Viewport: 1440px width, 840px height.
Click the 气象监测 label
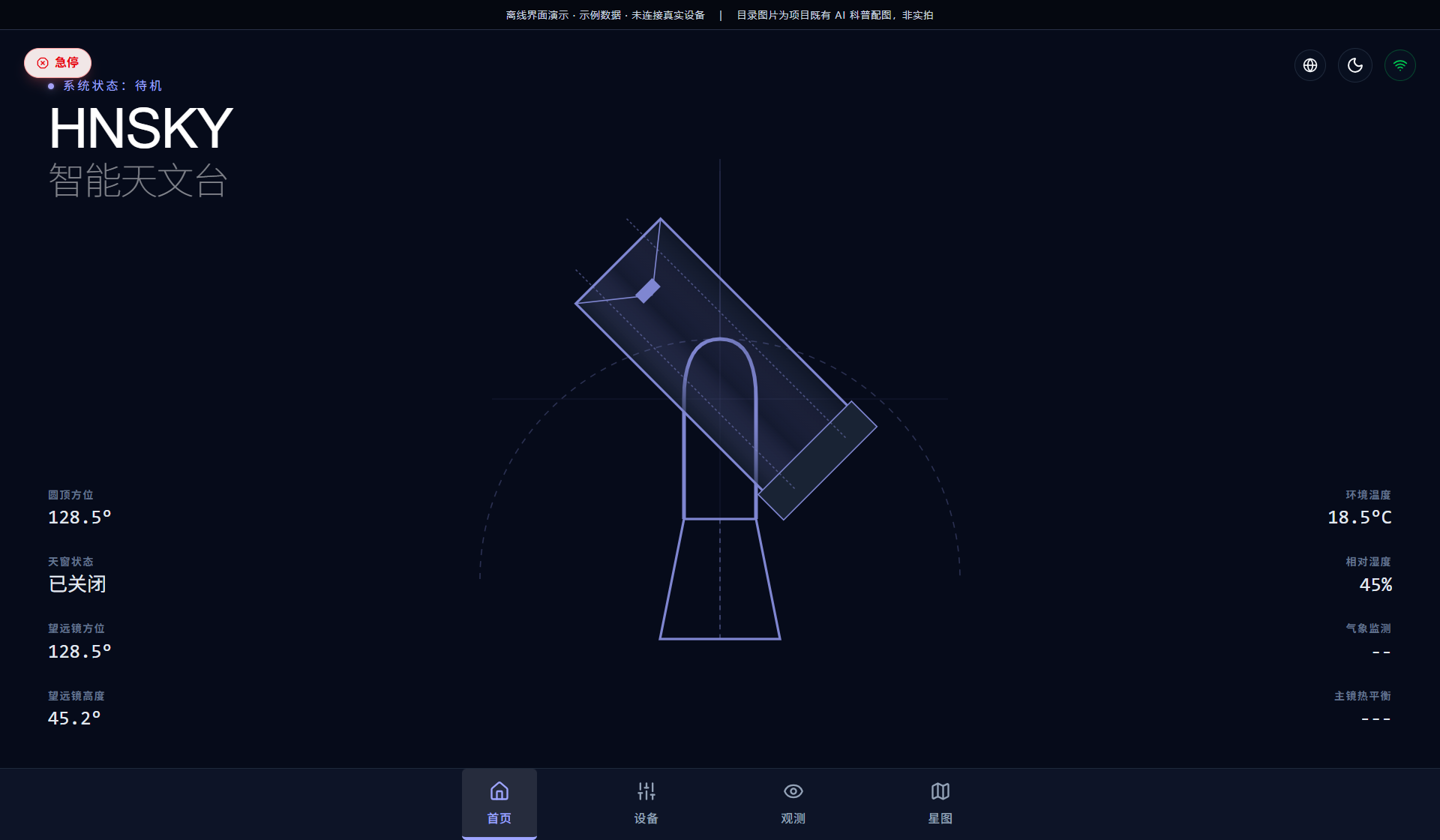[1368, 628]
